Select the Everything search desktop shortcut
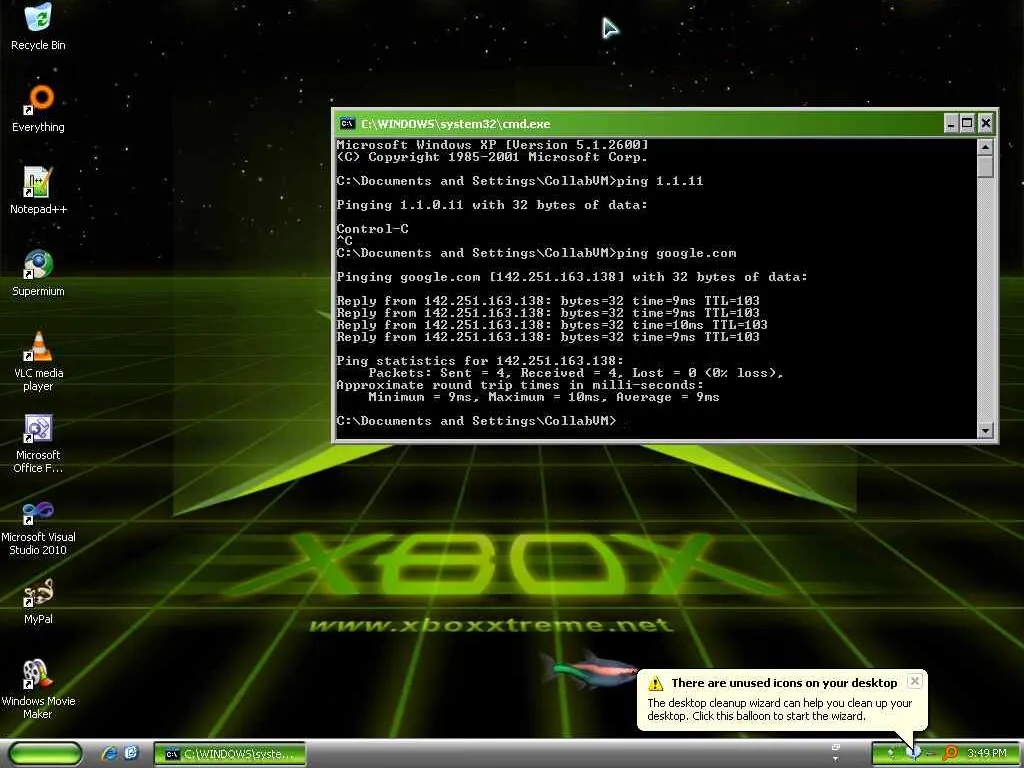 coord(38,109)
